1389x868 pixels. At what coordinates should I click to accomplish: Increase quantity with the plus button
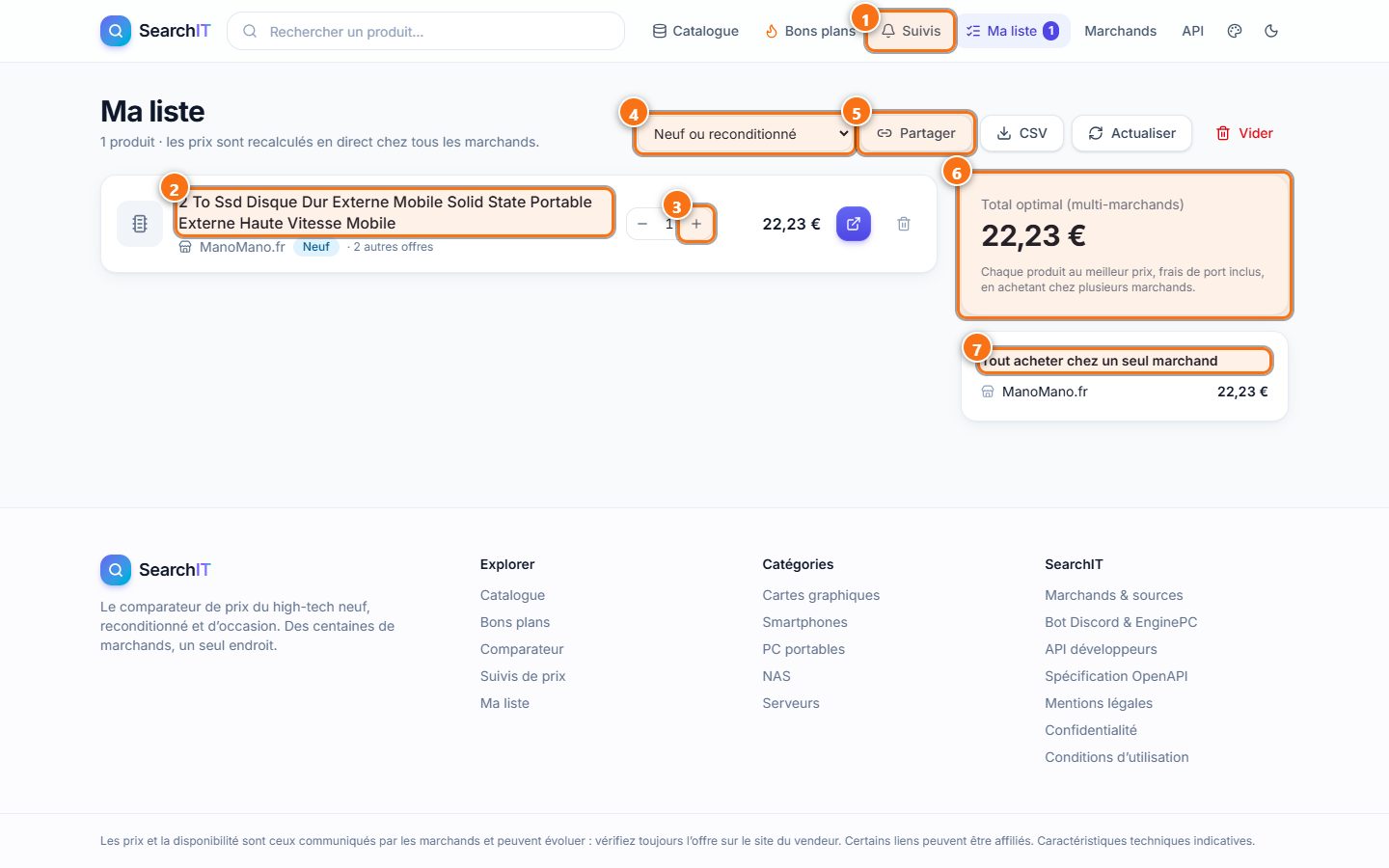pos(696,224)
